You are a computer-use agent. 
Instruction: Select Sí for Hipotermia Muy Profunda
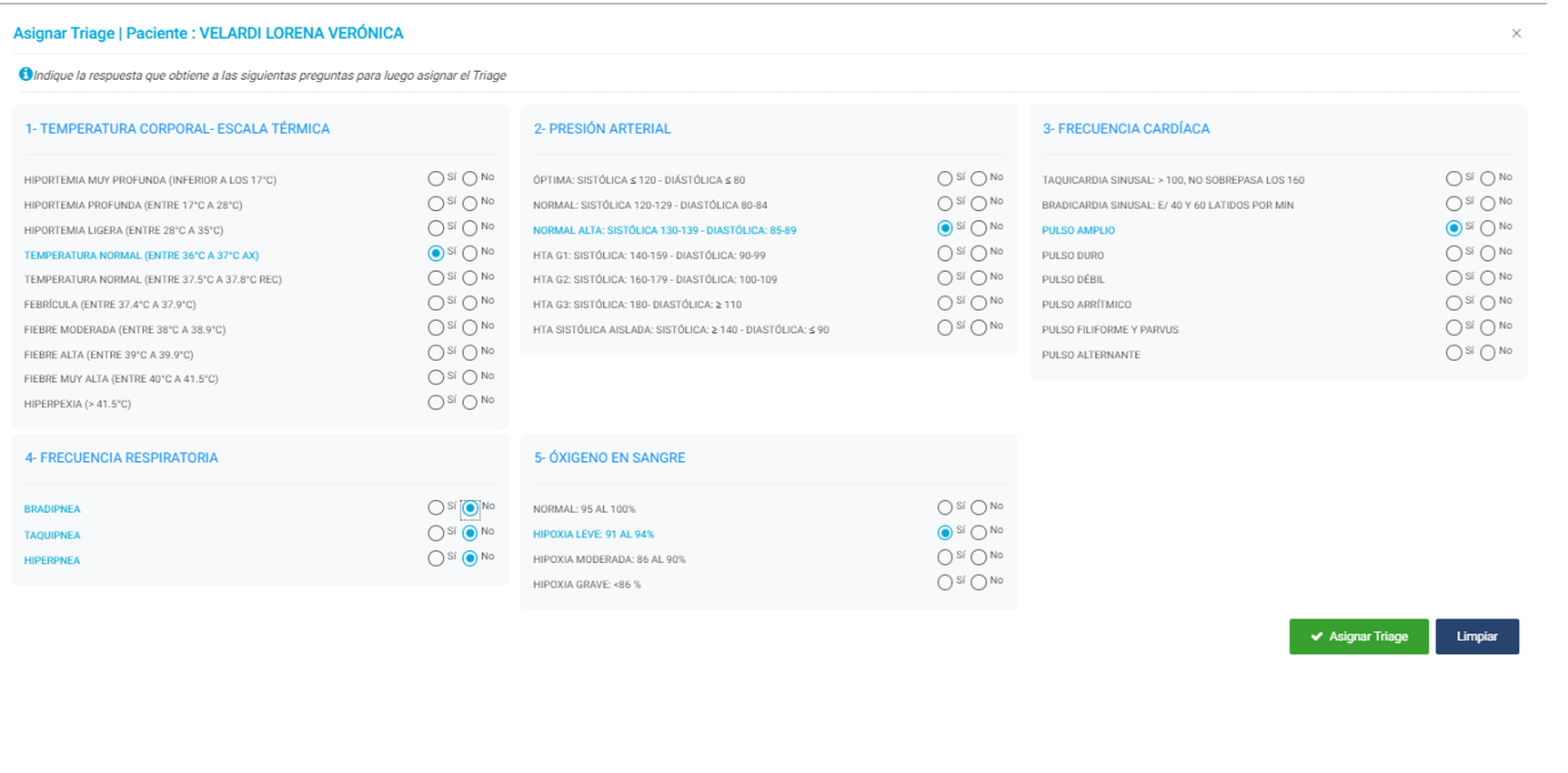pyautogui.click(x=436, y=179)
